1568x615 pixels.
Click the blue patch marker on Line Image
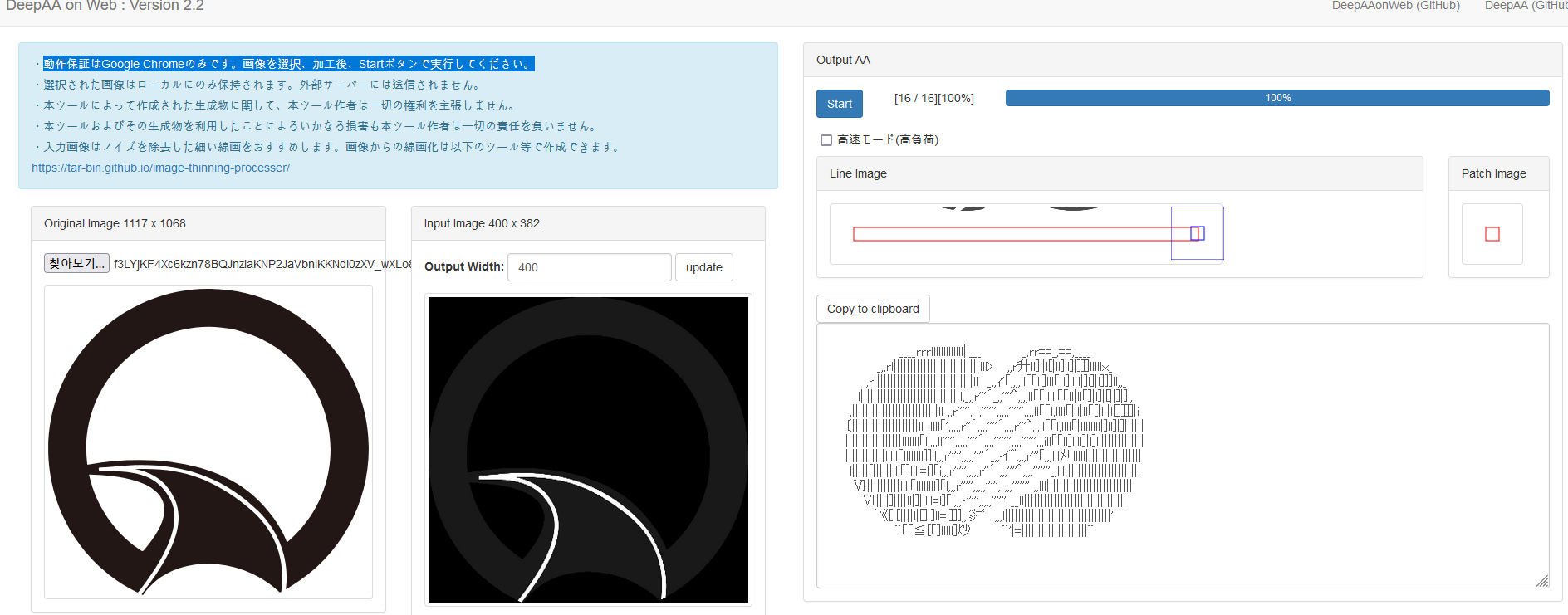coord(1197,233)
